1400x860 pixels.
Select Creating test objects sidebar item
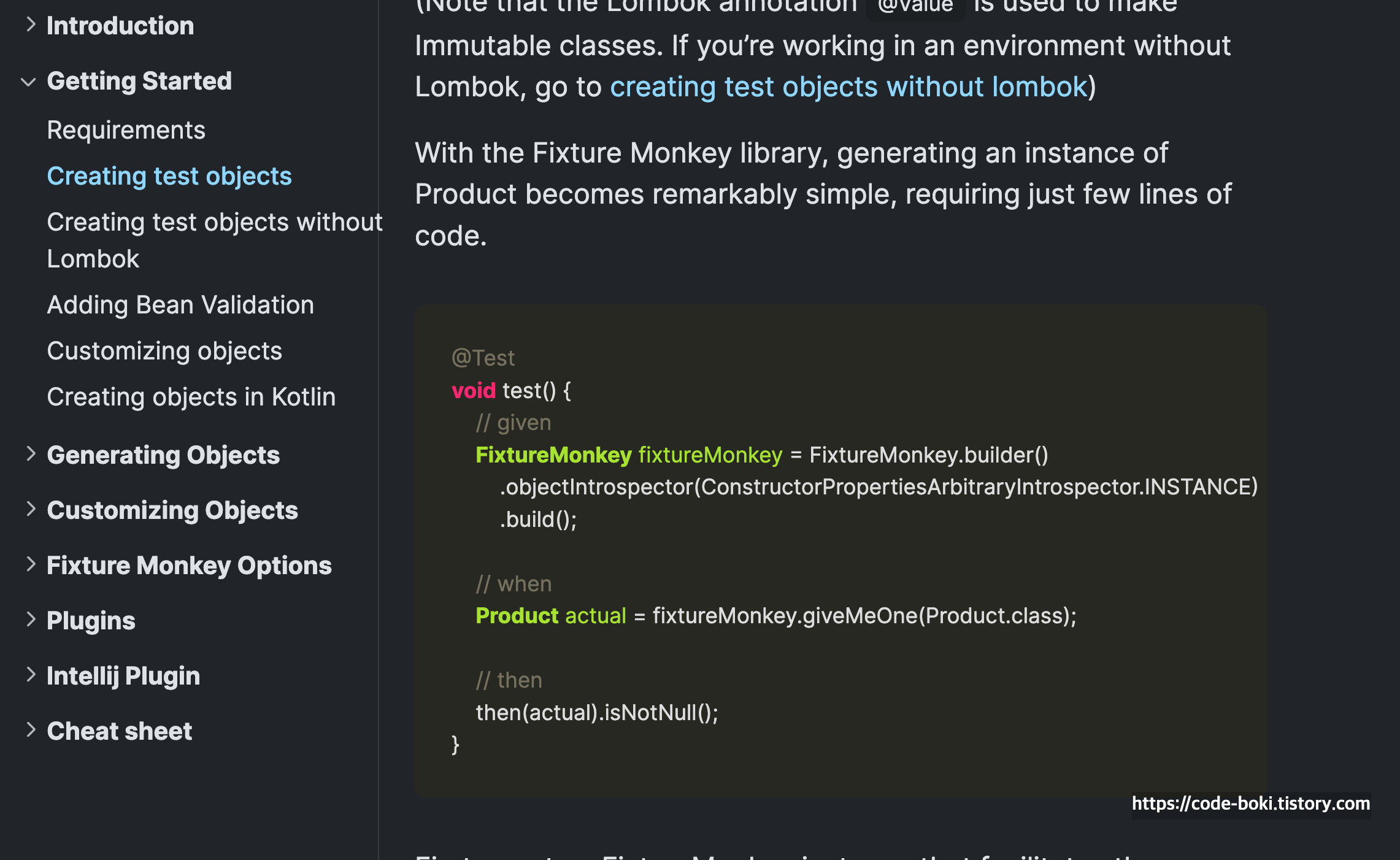point(169,176)
